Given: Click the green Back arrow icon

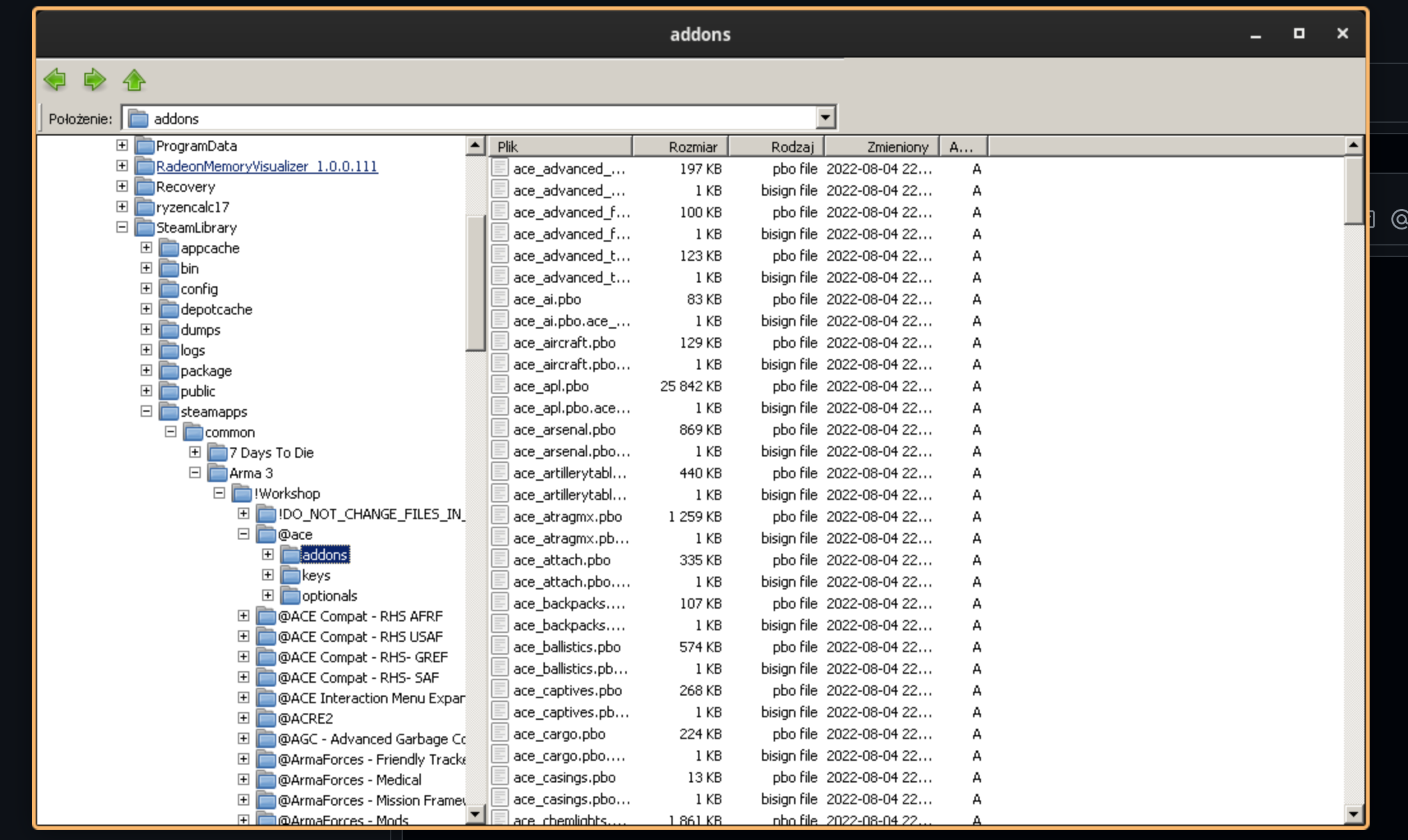Looking at the screenshot, I should pos(55,80).
